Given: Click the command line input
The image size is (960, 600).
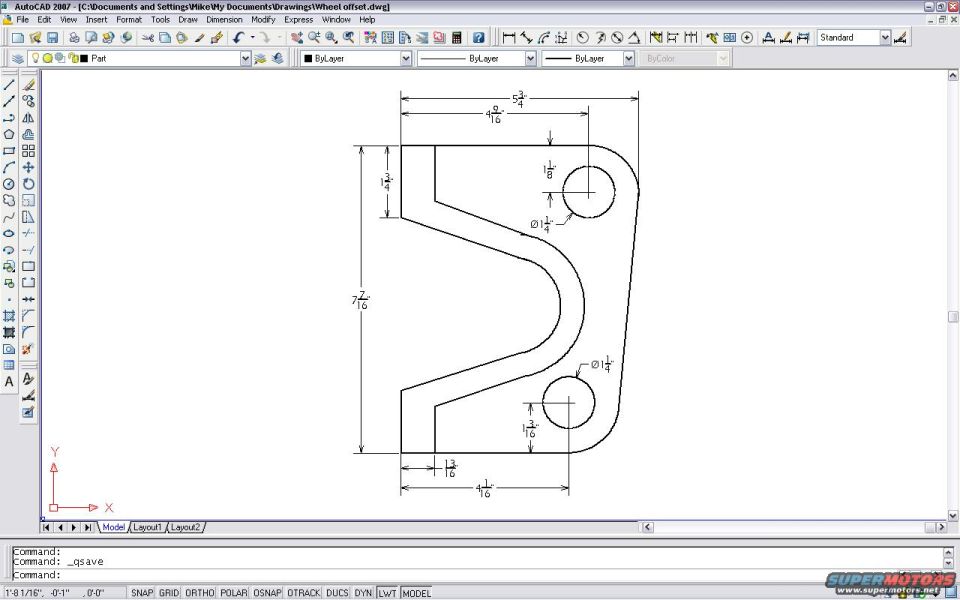Looking at the screenshot, I should 478,575.
